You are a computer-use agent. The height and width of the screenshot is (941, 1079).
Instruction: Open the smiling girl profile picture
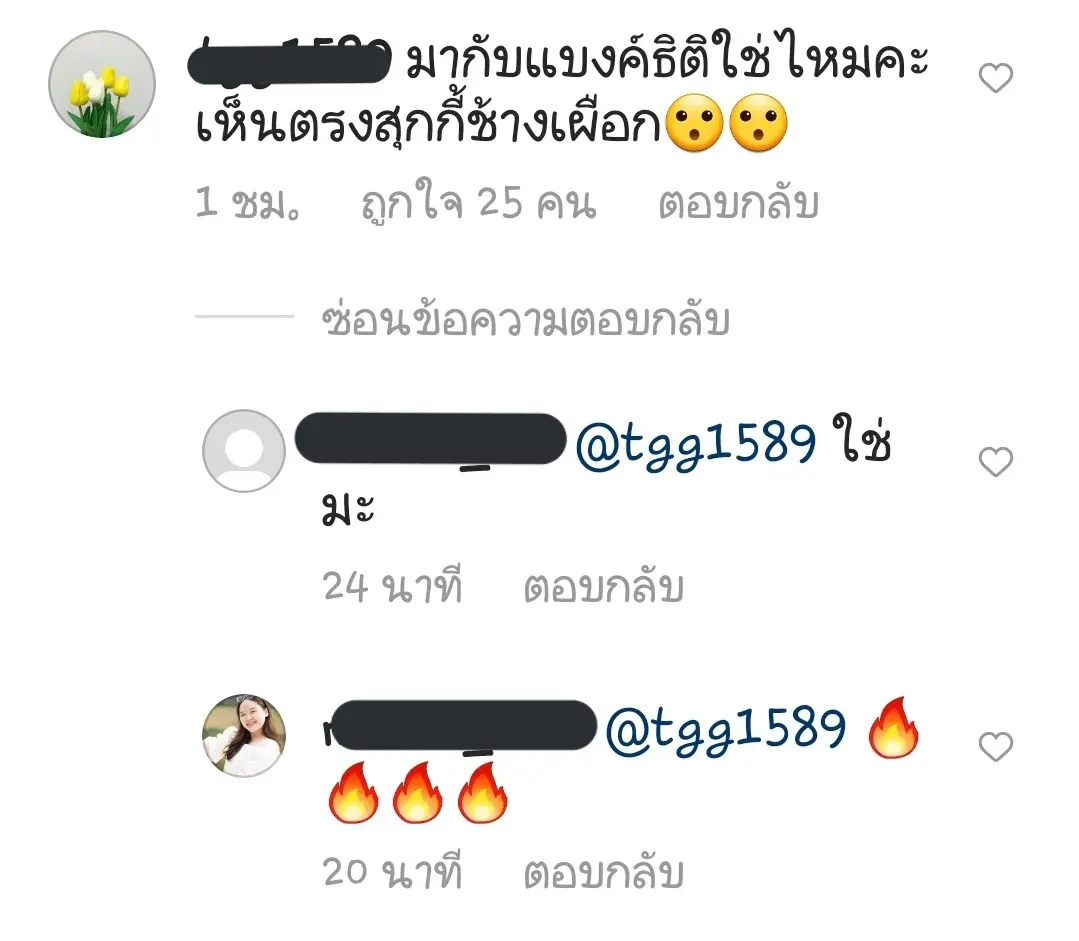point(244,735)
